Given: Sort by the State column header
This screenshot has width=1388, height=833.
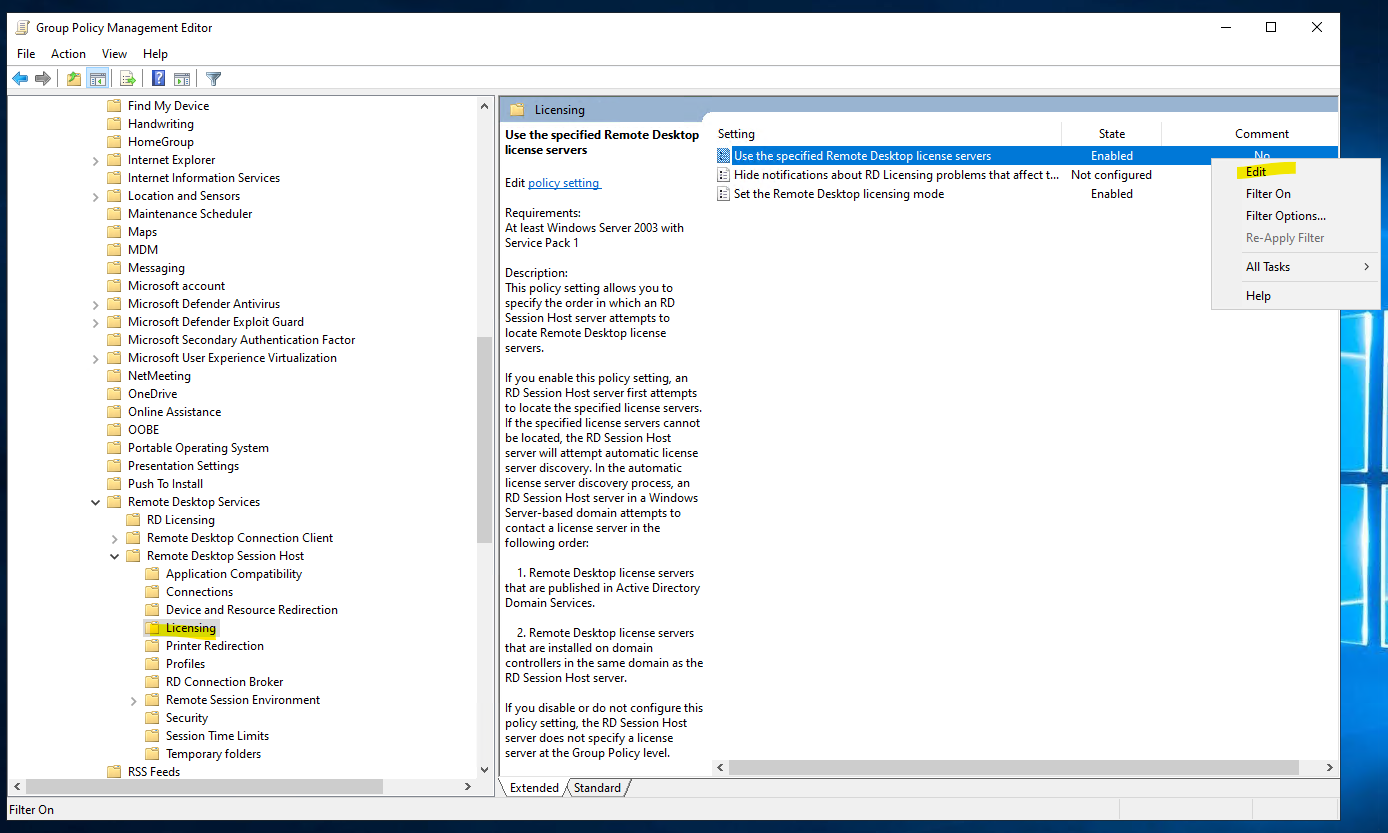Looking at the screenshot, I should [1112, 134].
